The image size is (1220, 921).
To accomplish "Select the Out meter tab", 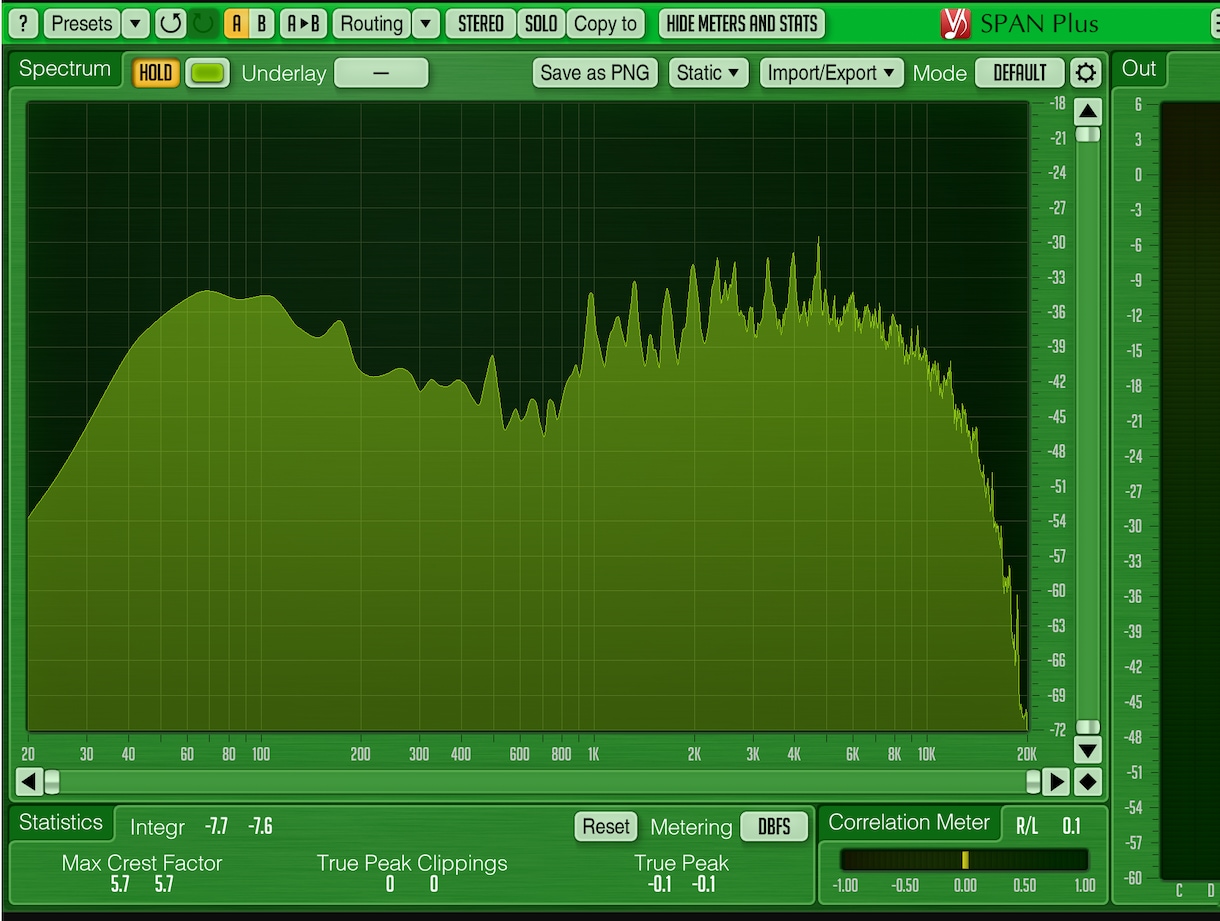I will (x=1139, y=69).
